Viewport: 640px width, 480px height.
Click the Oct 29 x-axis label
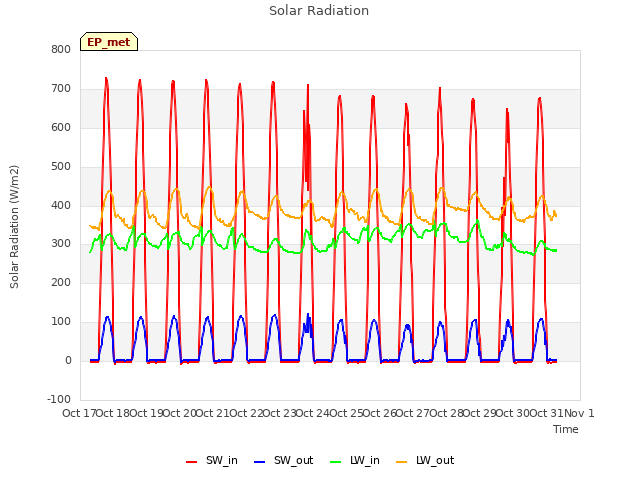tap(480, 413)
